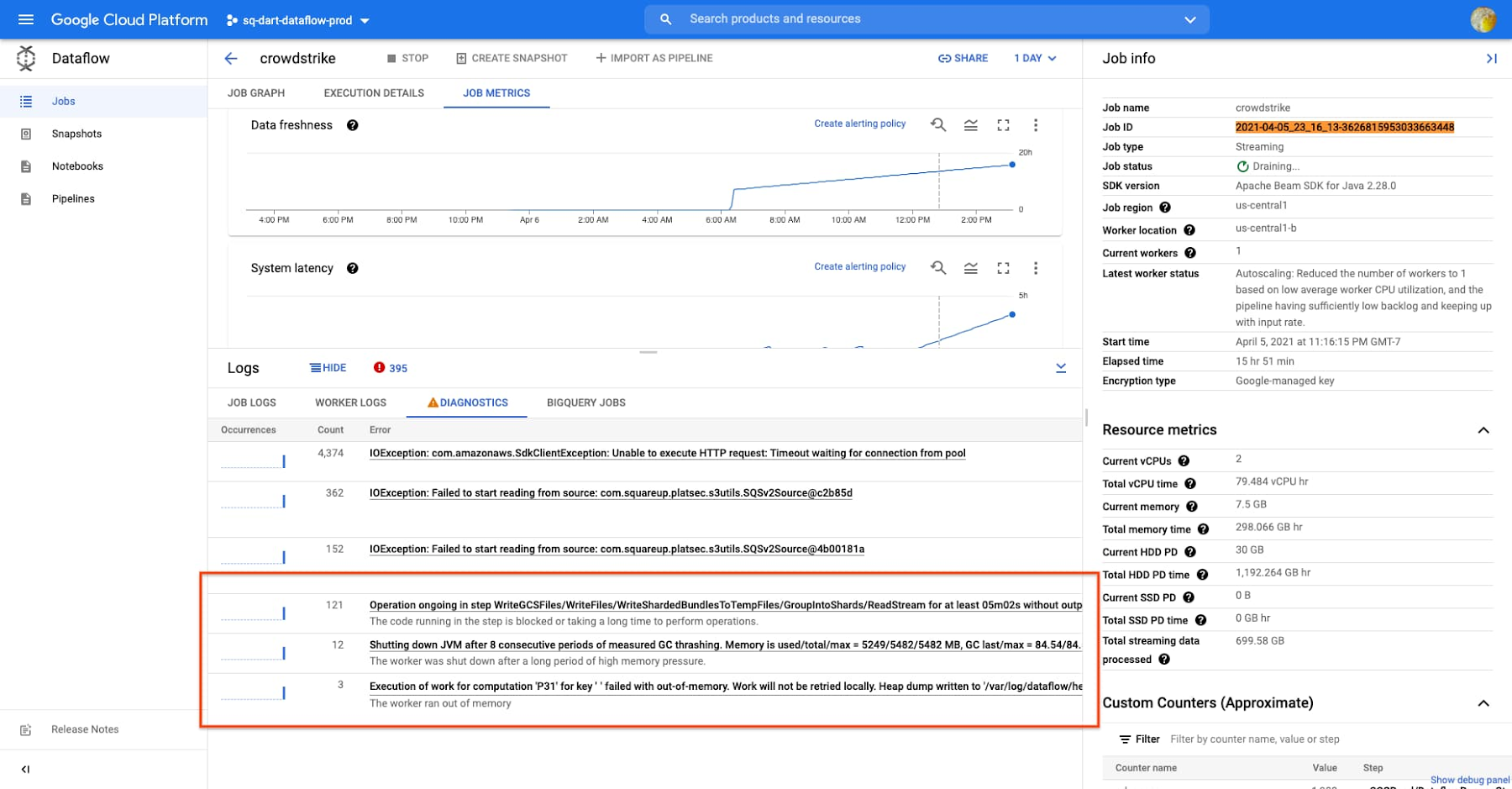Click help icon beside Total memory time
The height and width of the screenshot is (789, 1512).
1203,529
